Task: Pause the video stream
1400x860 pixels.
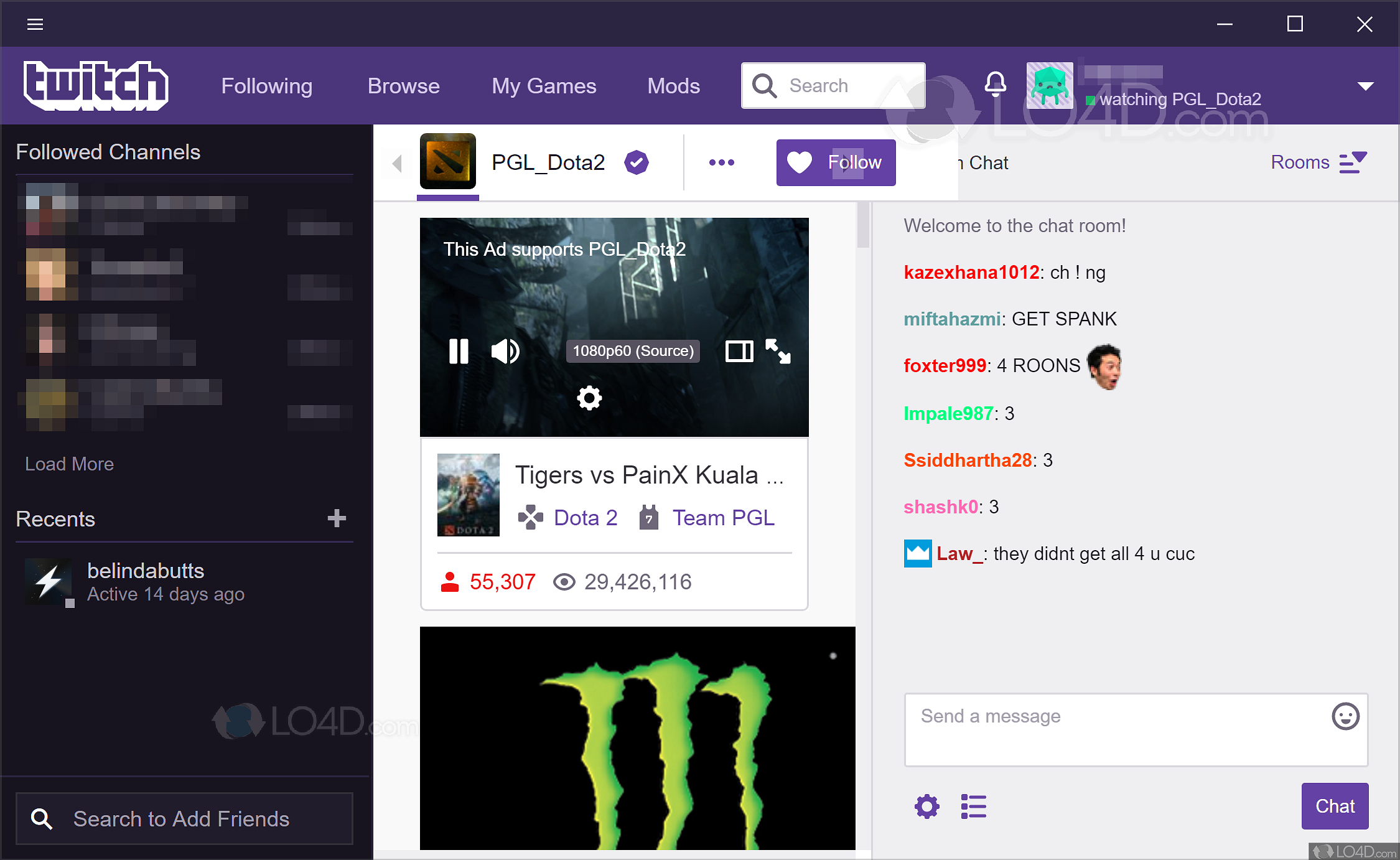Action: 459,351
